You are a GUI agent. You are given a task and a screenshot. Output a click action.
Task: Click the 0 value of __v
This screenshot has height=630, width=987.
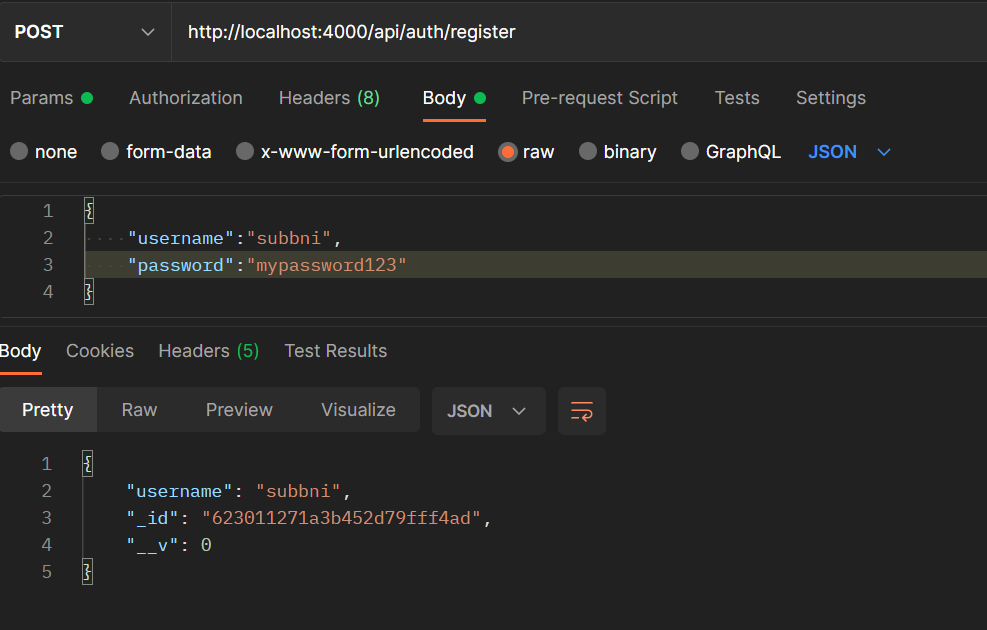(206, 546)
